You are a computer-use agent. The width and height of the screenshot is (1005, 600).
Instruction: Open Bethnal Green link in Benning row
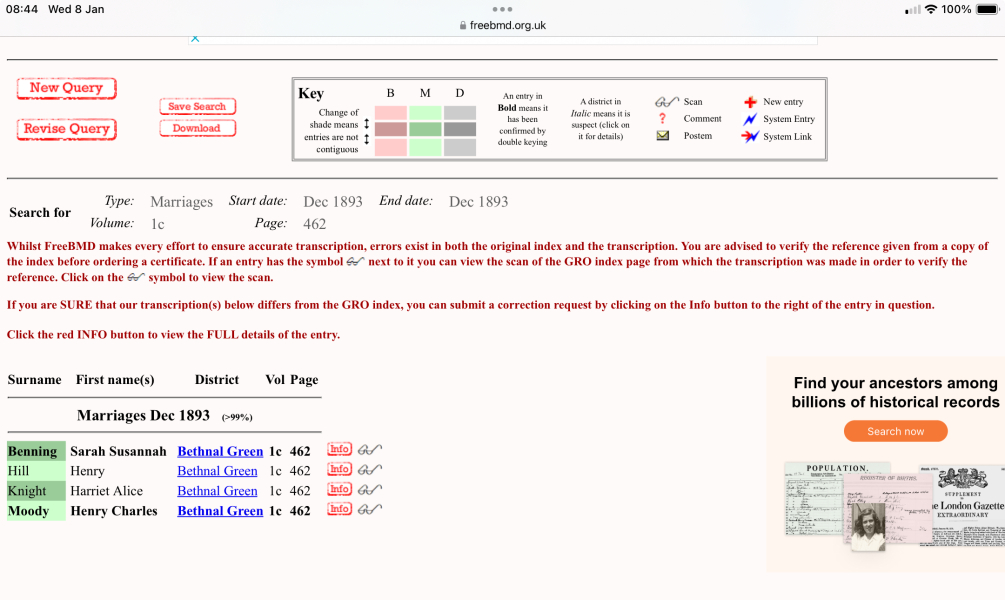(220, 451)
